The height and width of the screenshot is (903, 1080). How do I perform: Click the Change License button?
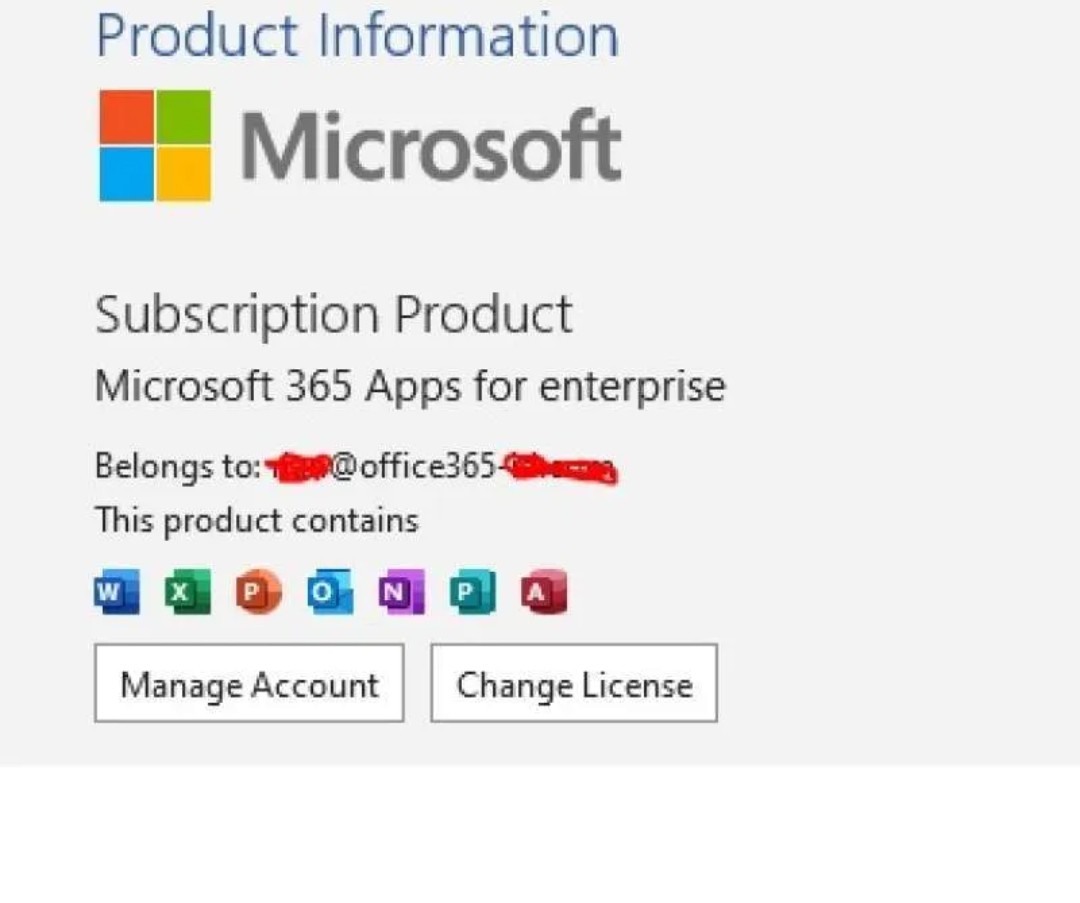[574, 683]
